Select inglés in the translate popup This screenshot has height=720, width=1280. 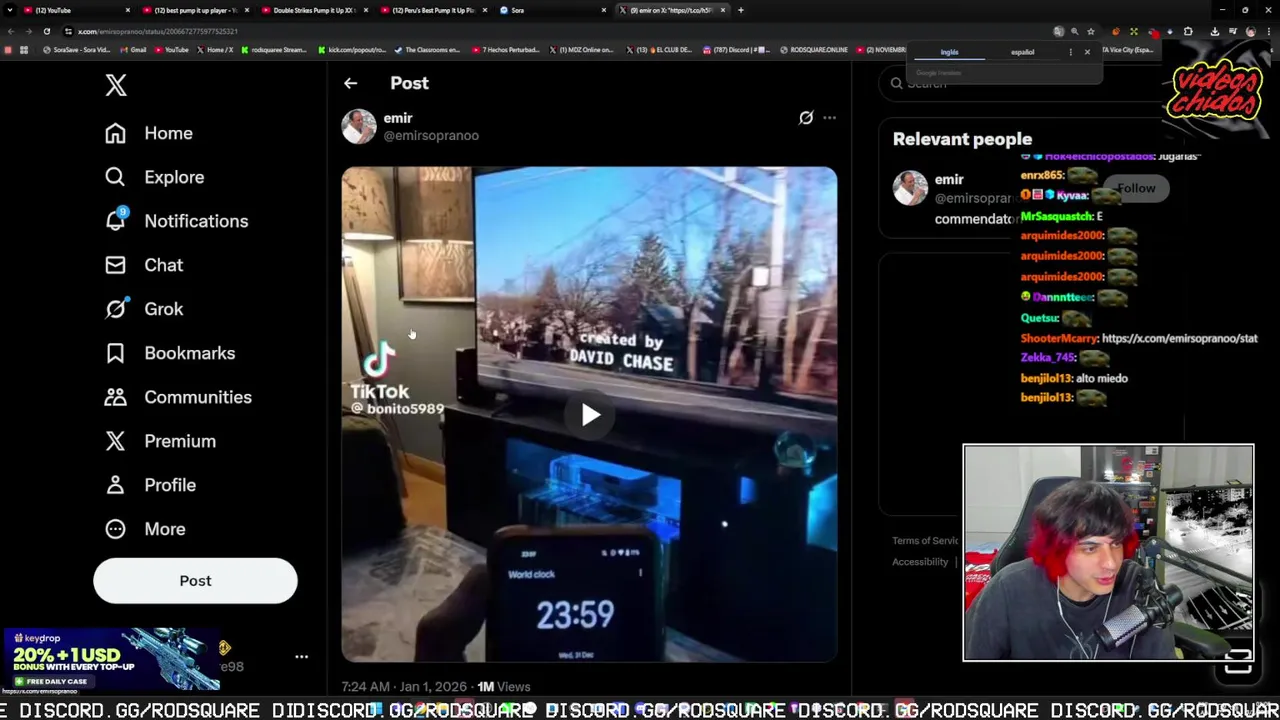949,52
